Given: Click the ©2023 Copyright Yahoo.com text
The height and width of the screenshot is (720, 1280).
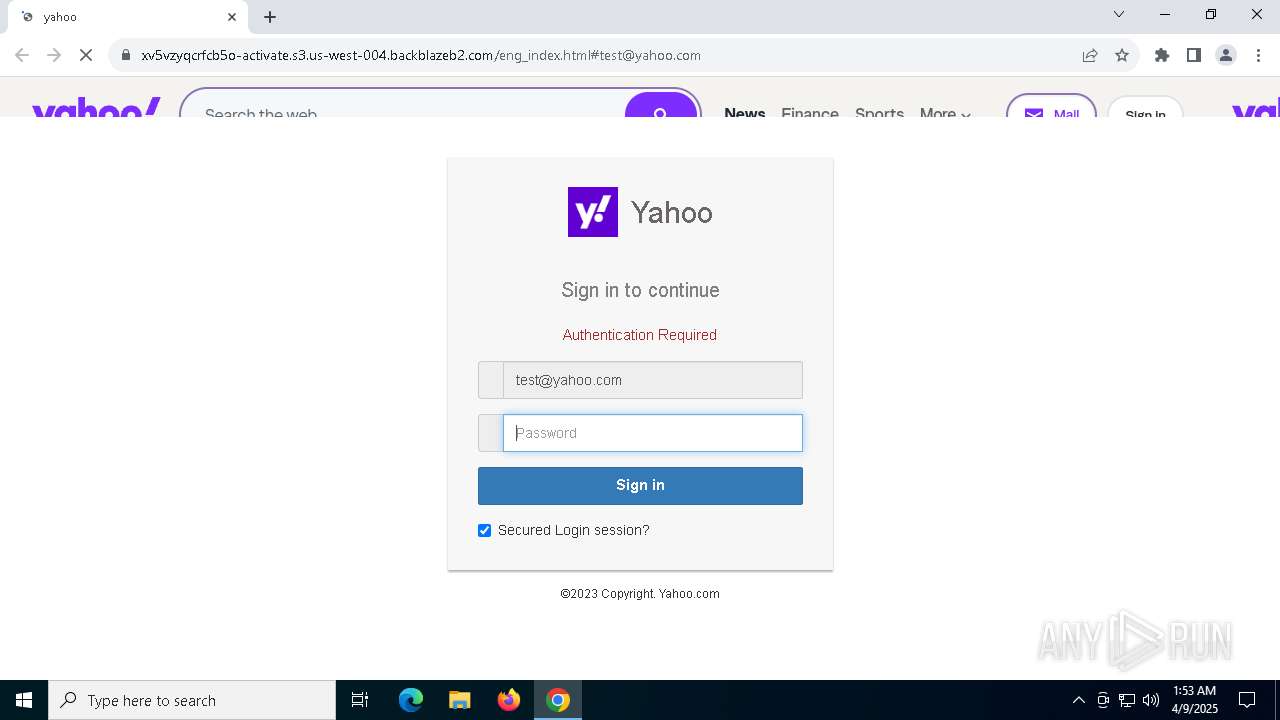Looking at the screenshot, I should click(x=640, y=594).
